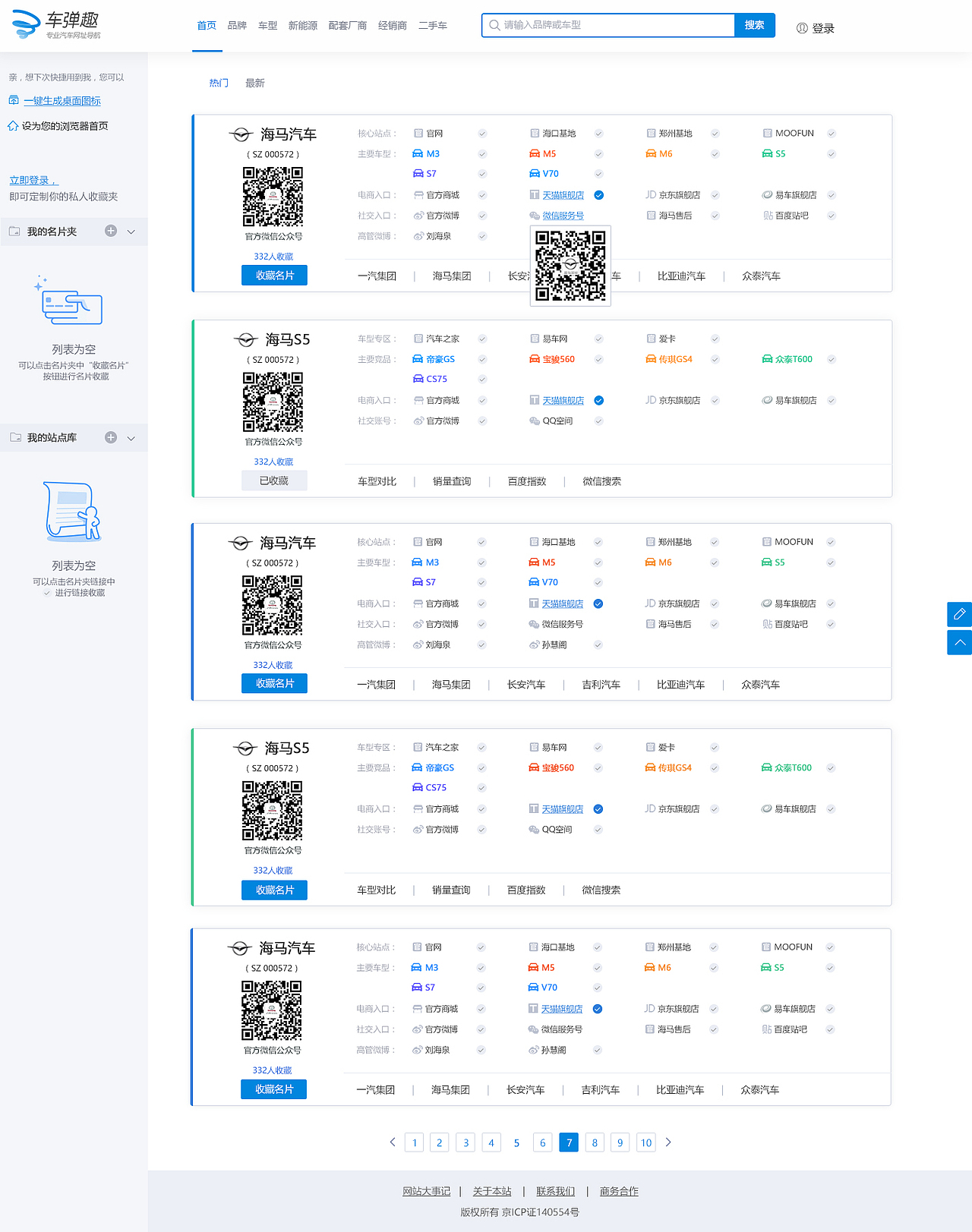The width and height of the screenshot is (972, 1232).
Task: Open the 首页 nav item
Action: point(207,26)
